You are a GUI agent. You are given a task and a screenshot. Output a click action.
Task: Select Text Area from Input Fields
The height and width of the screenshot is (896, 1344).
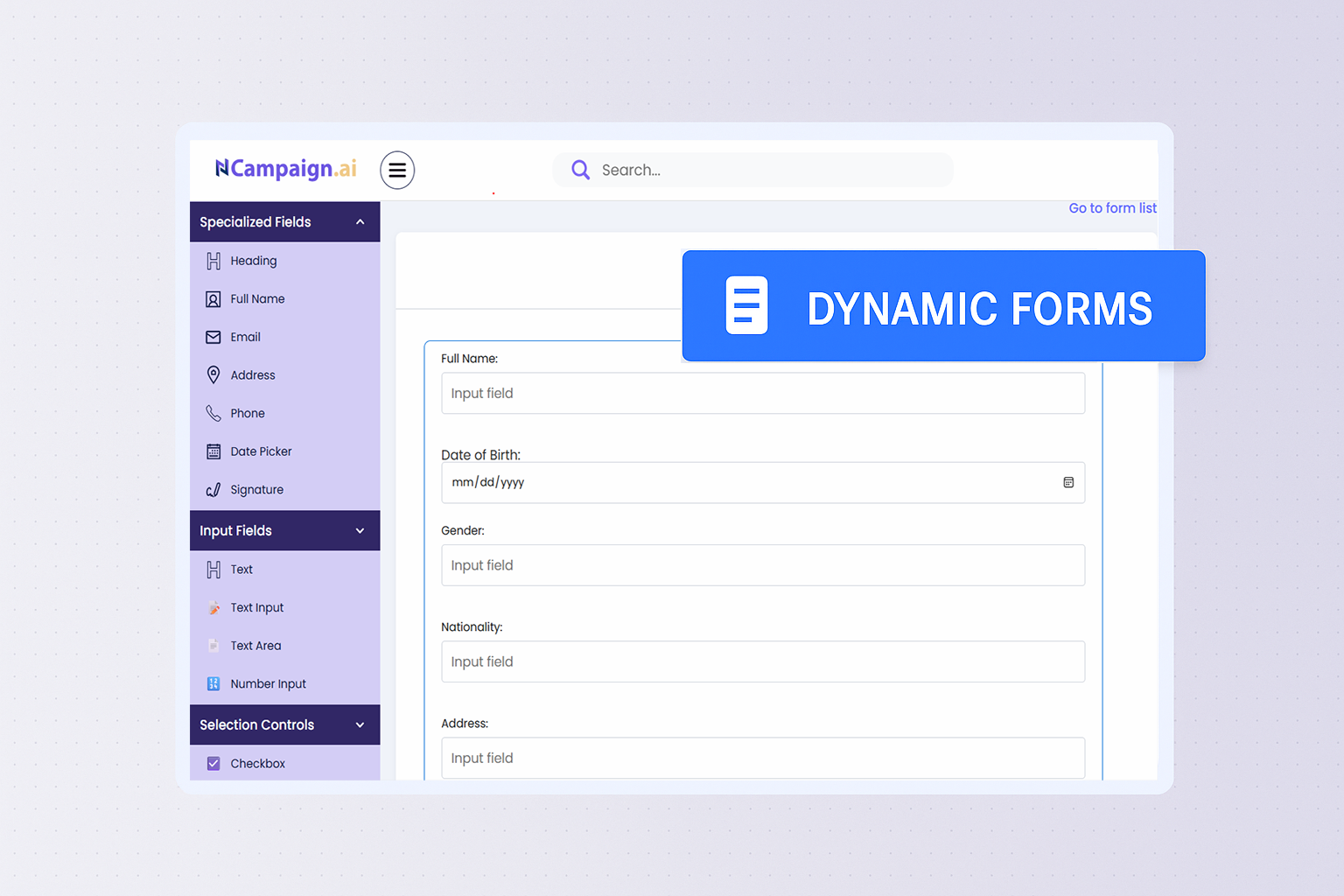255,646
